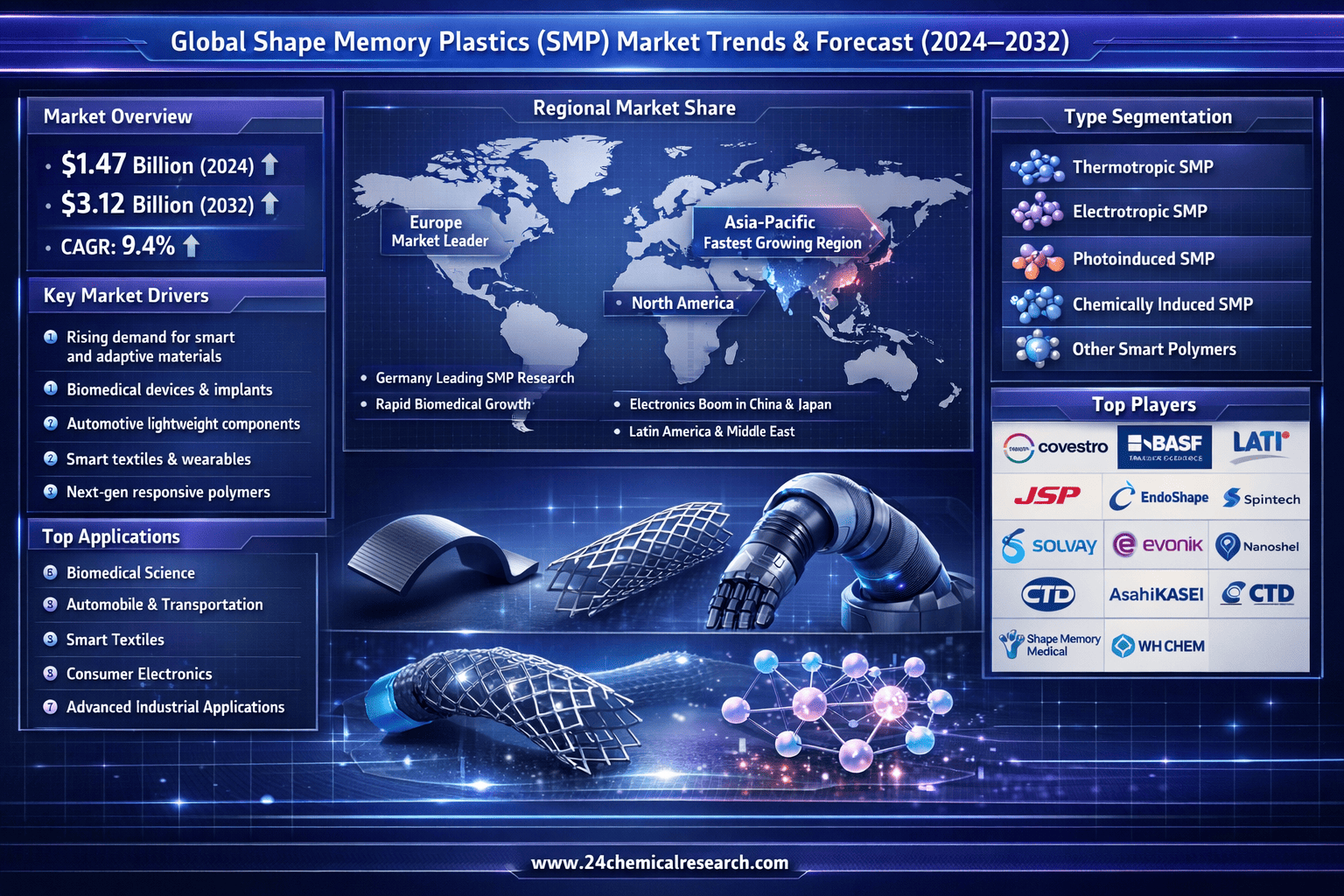Click the Evonik logo
Image resolution: width=1344 pixels, height=896 pixels.
1158,545
